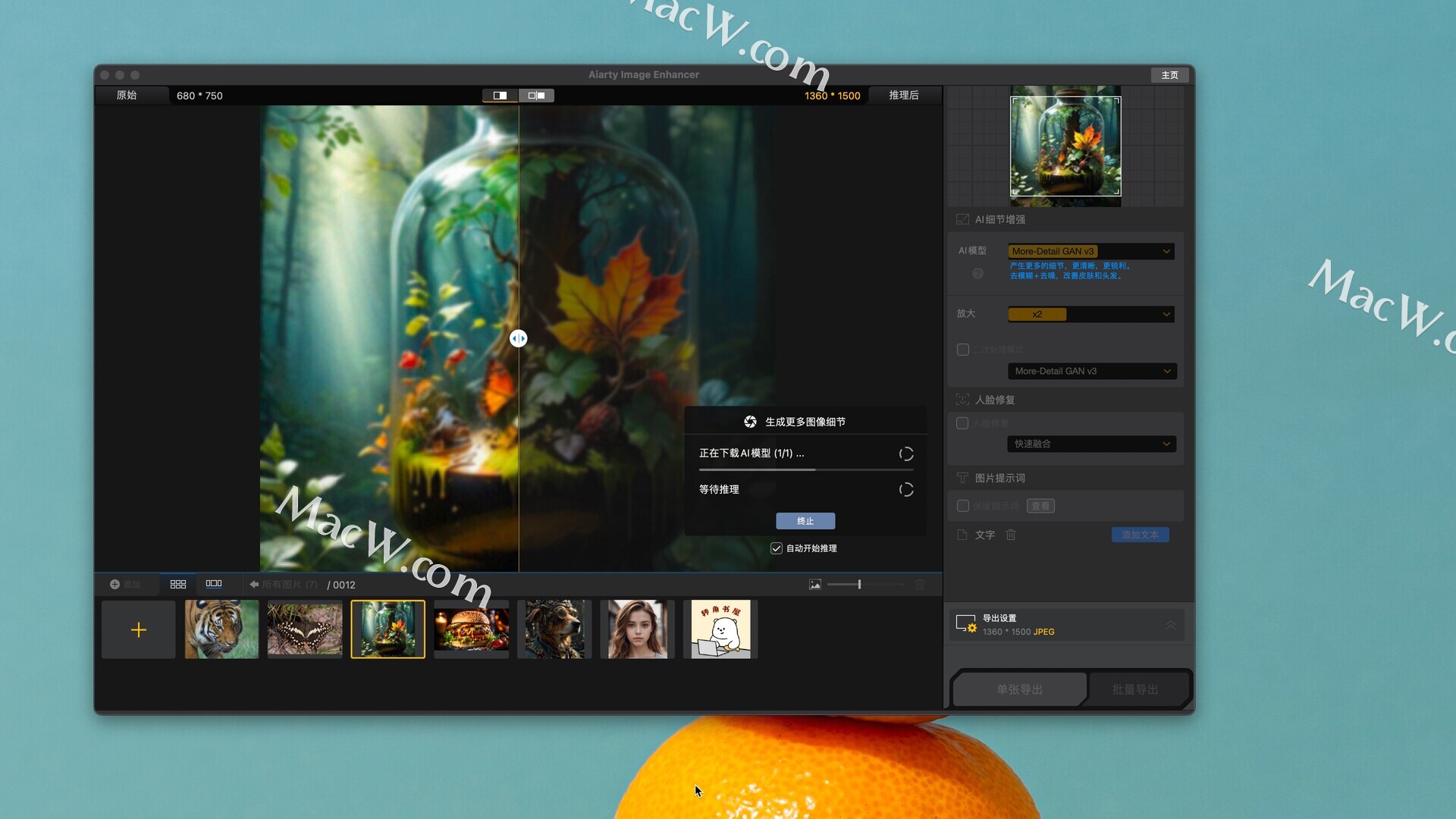The image size is (1456, 819).
Task: Switch to grid thumbnail view icon
Action: pyautogui.click(x=178, y=585)
